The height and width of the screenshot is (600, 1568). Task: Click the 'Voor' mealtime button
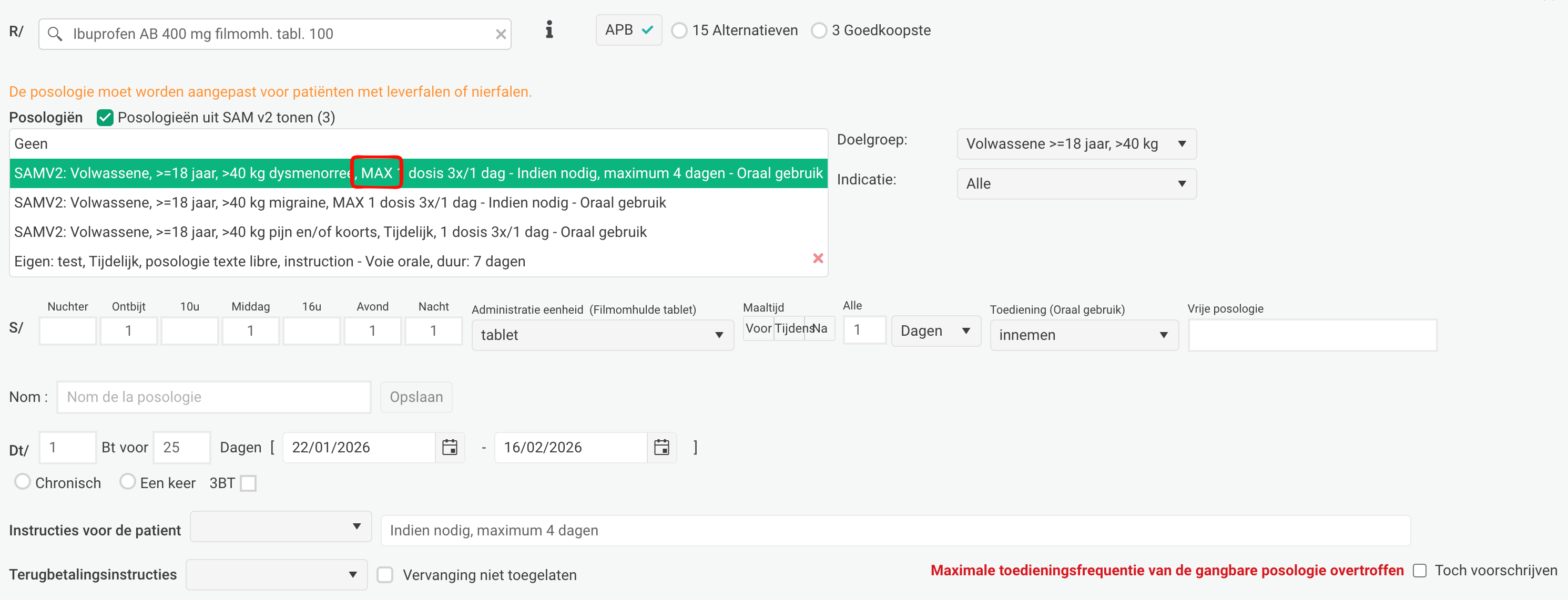(758, 329)
